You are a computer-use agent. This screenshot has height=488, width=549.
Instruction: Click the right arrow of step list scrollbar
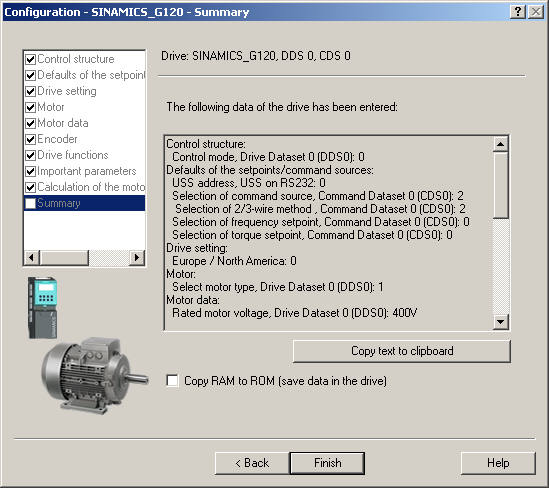tap(137, 258)
